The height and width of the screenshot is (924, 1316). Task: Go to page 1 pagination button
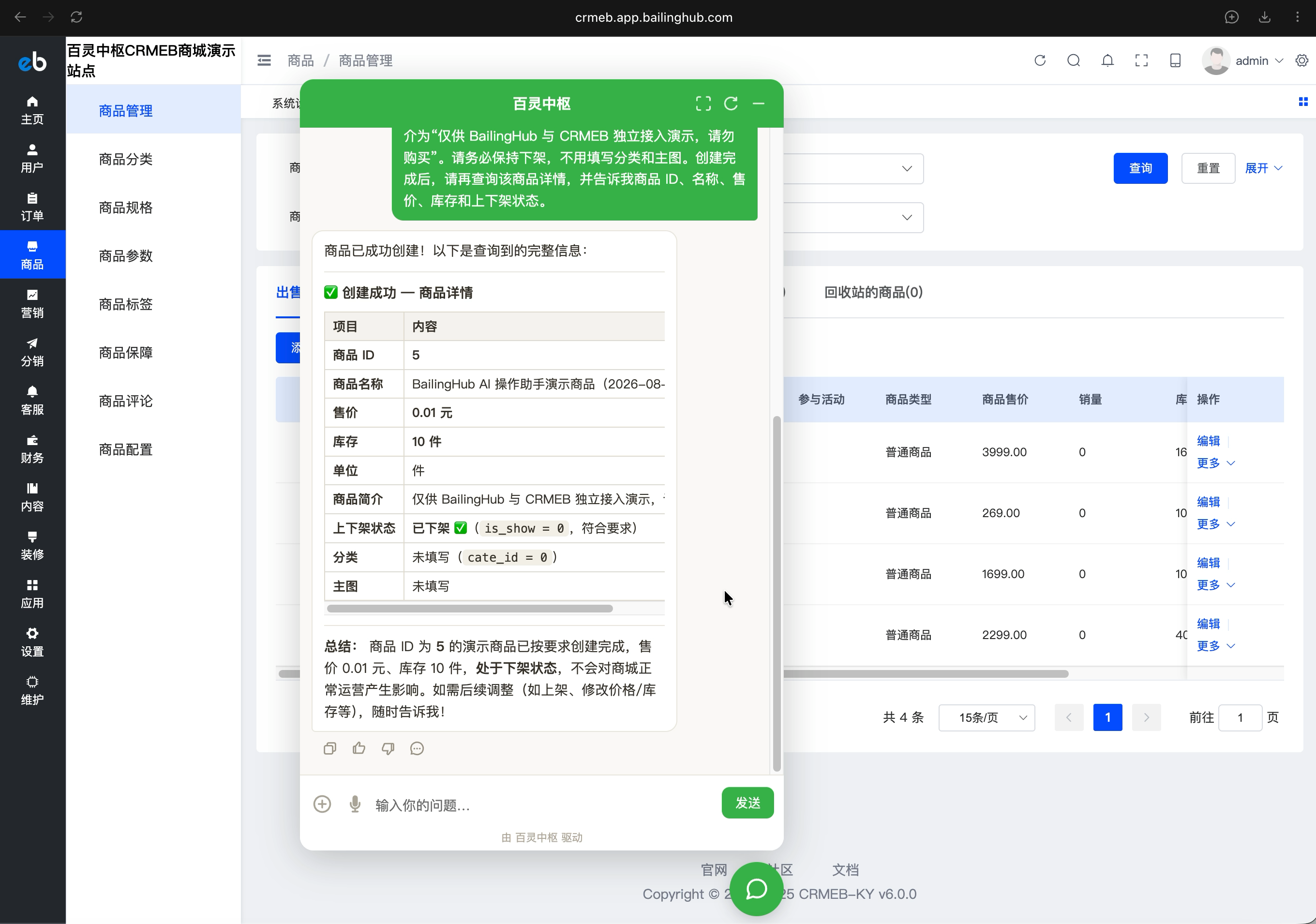[1107, 717]
